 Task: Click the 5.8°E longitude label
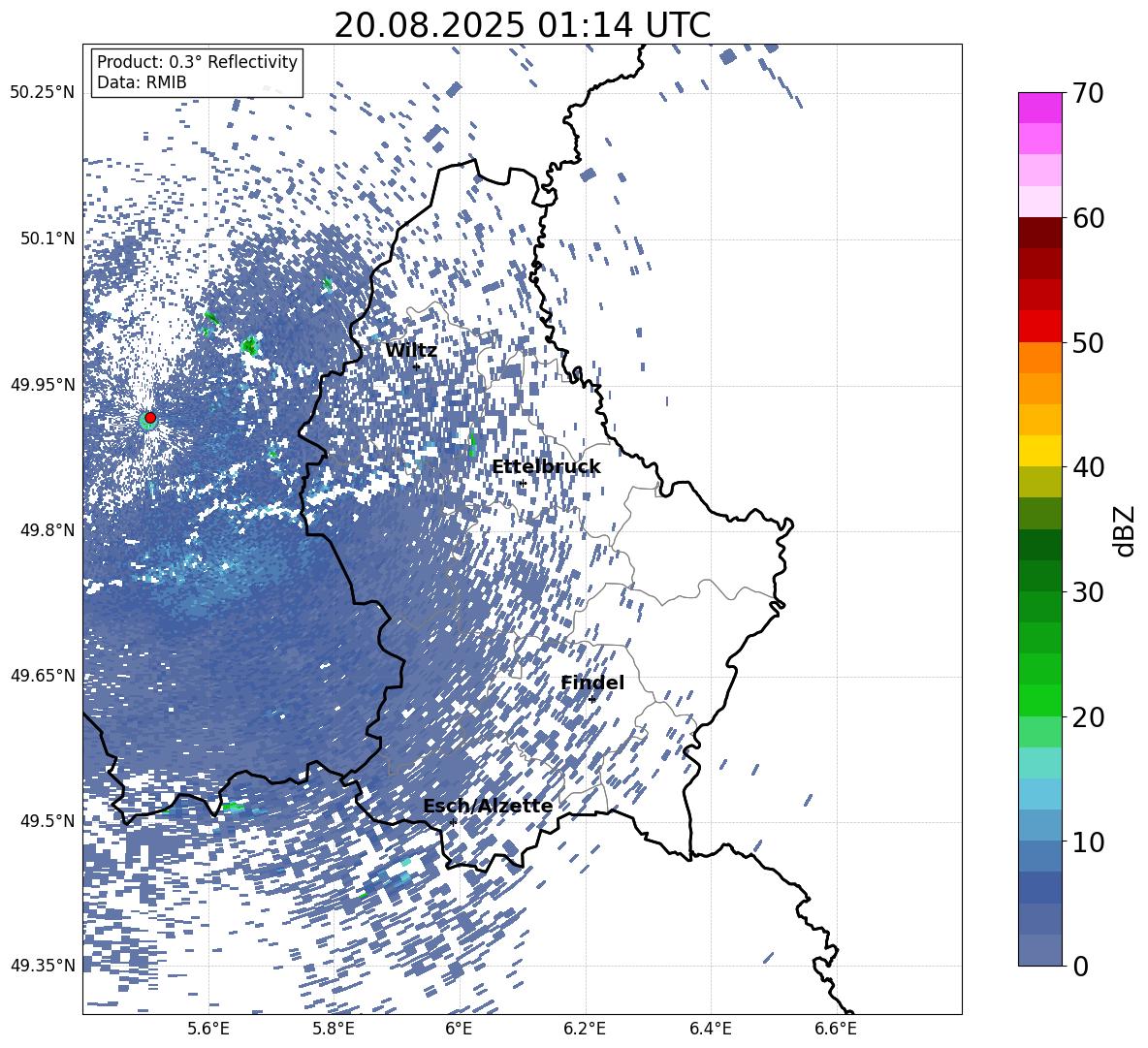(334, 1029)
